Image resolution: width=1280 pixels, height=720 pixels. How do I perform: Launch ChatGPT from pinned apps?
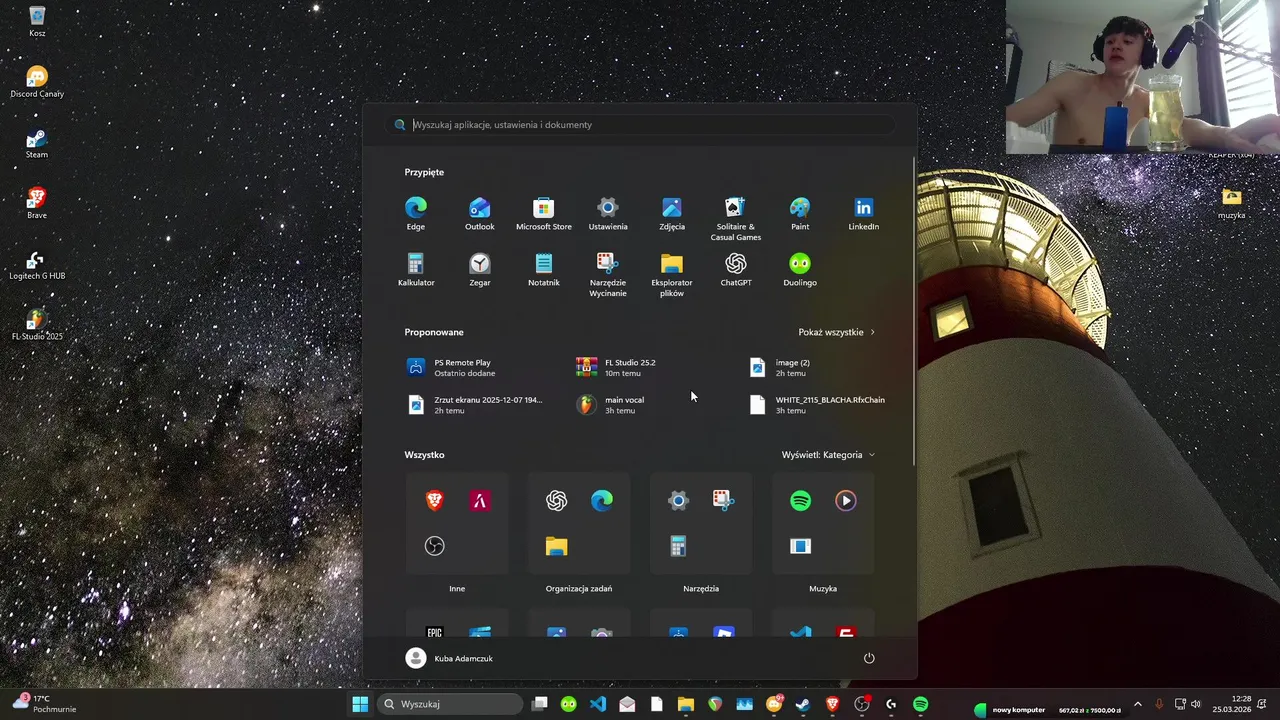[x=736, y=270]
